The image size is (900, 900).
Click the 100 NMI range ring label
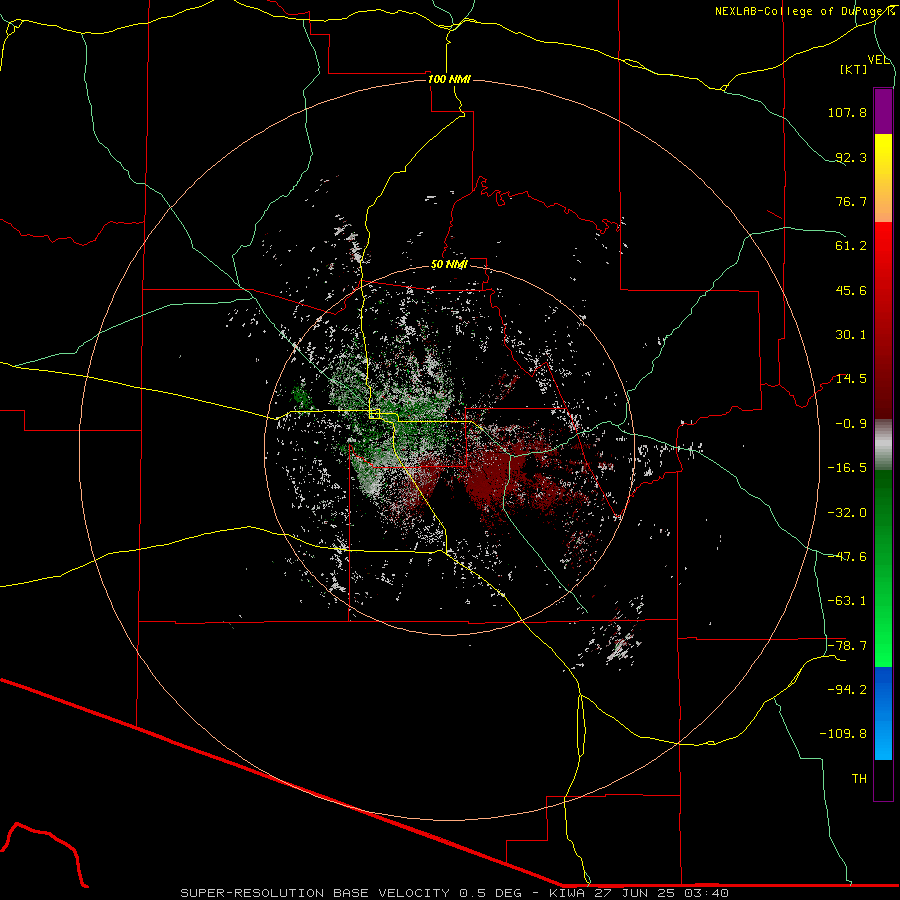point(449,79)
